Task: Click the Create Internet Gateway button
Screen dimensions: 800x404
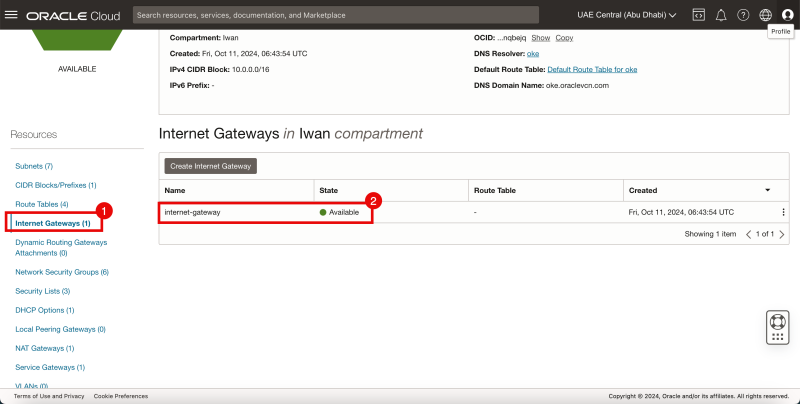Action: tap(211, 165)
